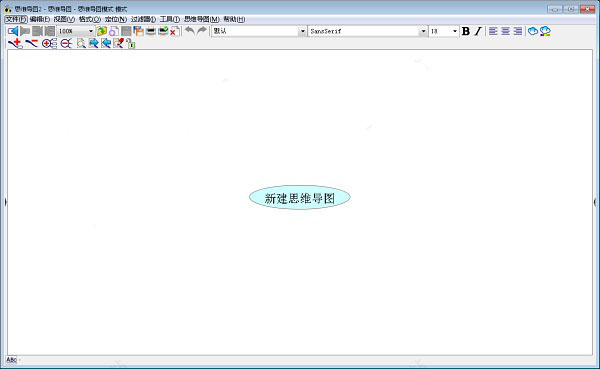The height and width of the screenshot is (369, 600).
Task: Toggle bold formatting
Action: coord(466,31)
